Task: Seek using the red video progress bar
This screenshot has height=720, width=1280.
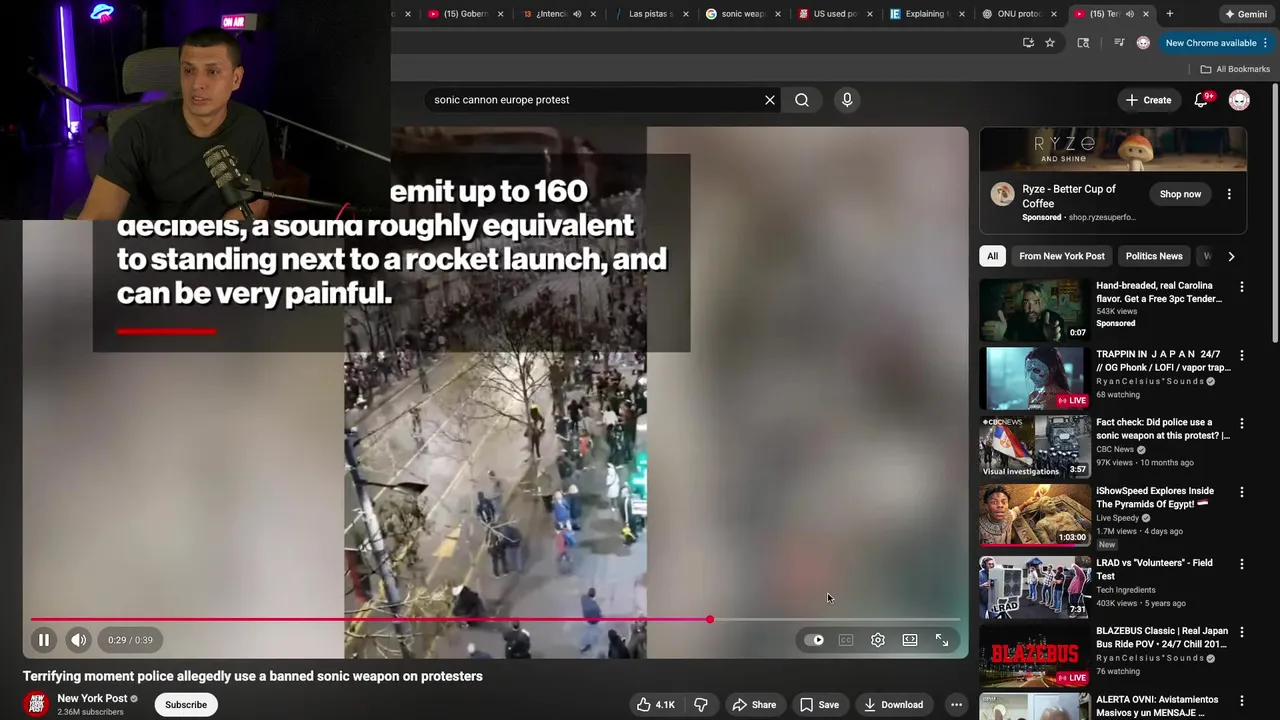Action: [495, 620]
